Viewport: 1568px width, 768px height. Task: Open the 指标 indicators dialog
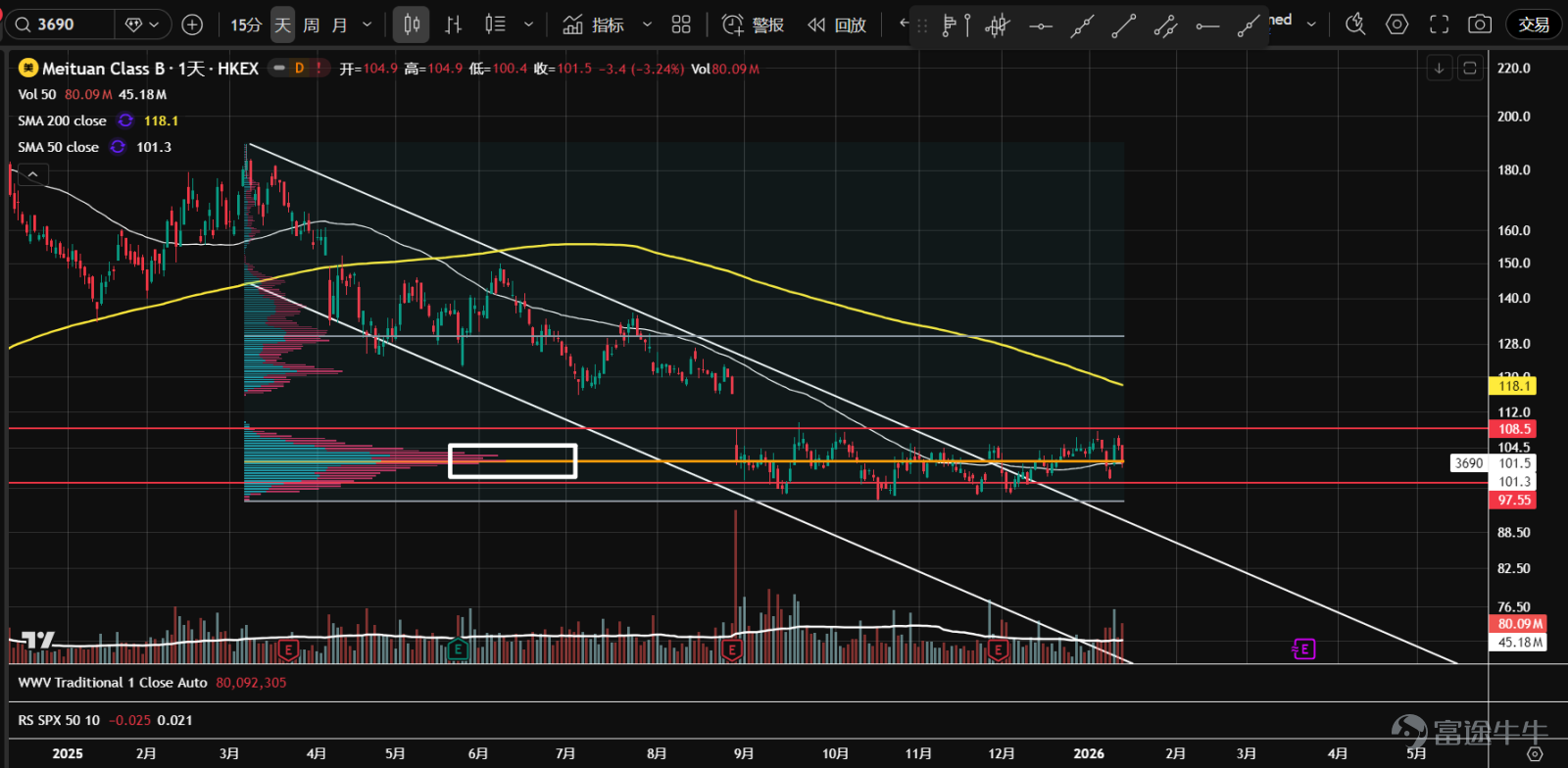tap(594, 24)
